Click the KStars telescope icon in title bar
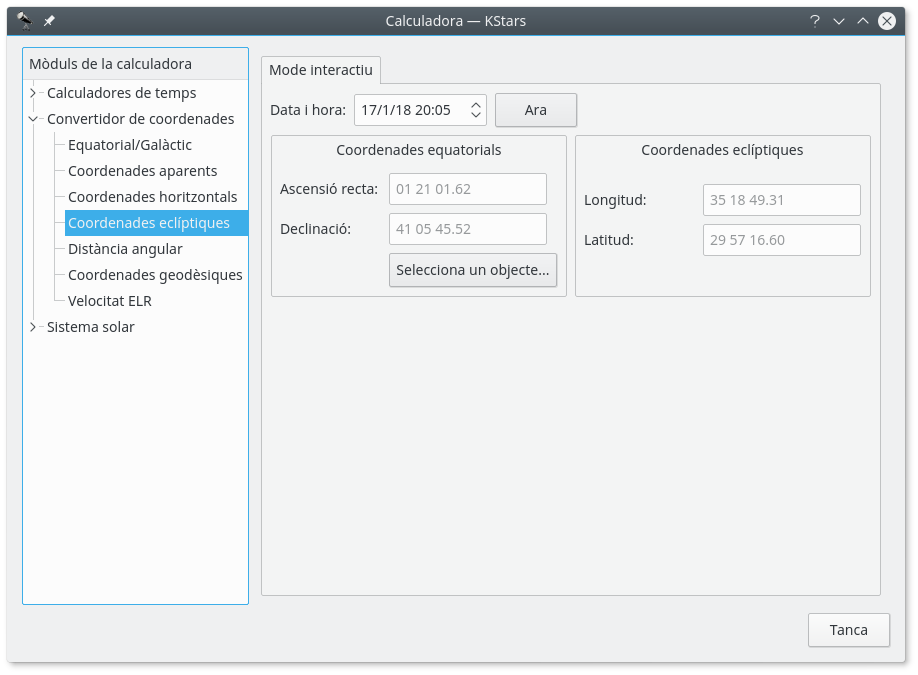918x675 pixels. 24,20
